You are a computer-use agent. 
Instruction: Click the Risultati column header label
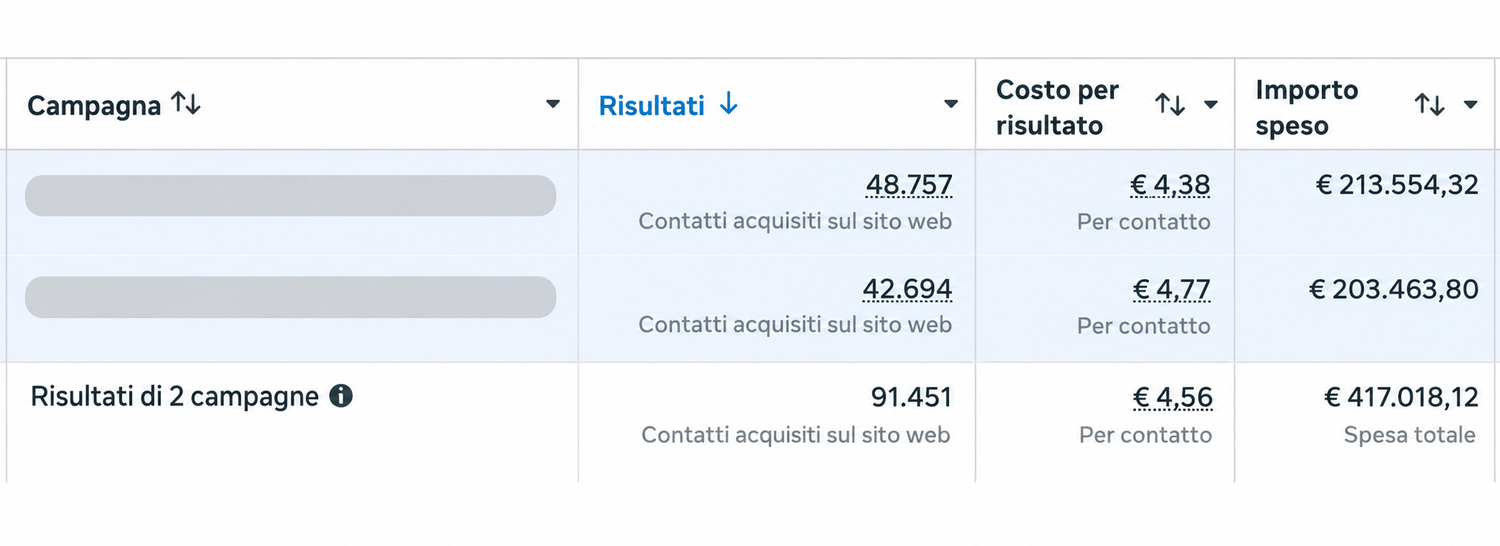point(652,105)
